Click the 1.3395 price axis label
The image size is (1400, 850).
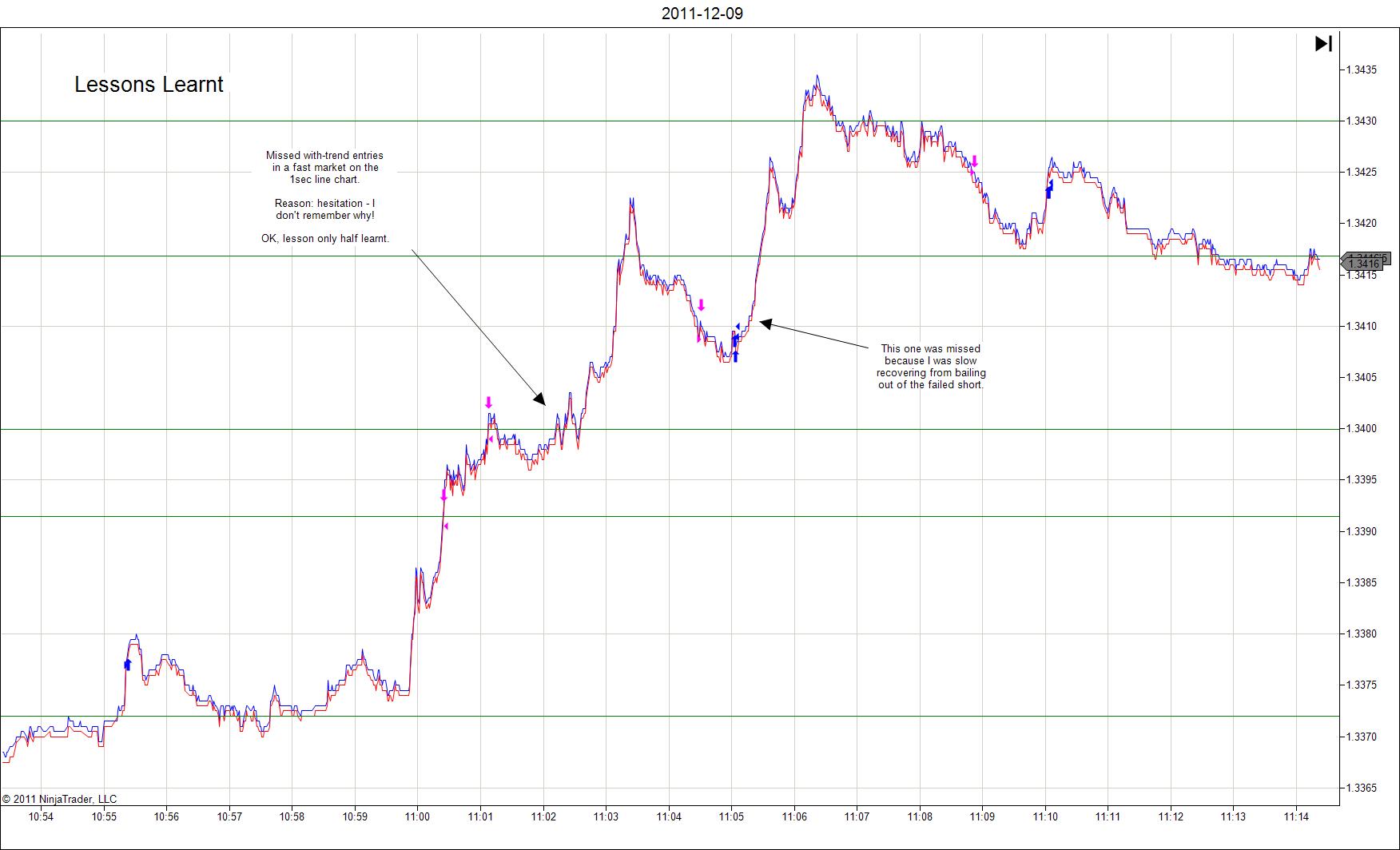[x=1362, y=480]
